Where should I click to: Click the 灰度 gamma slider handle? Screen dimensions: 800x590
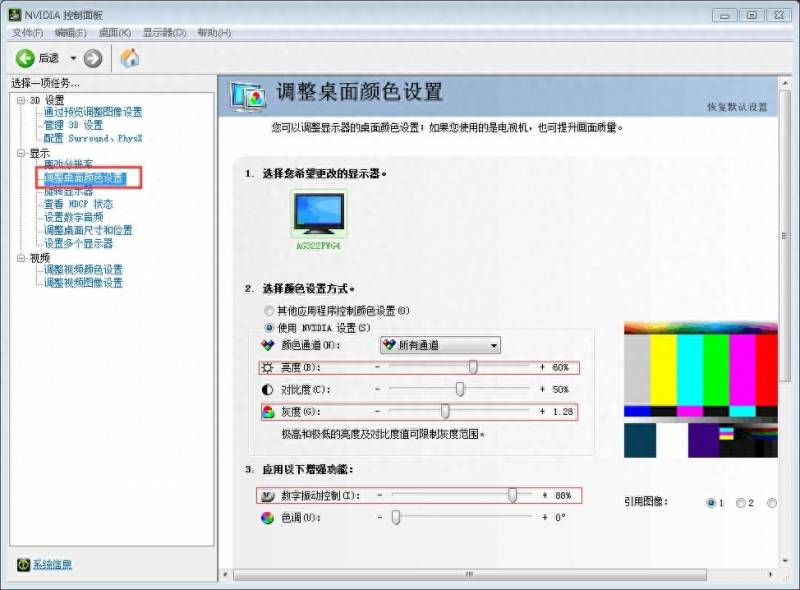coord(445,411)
